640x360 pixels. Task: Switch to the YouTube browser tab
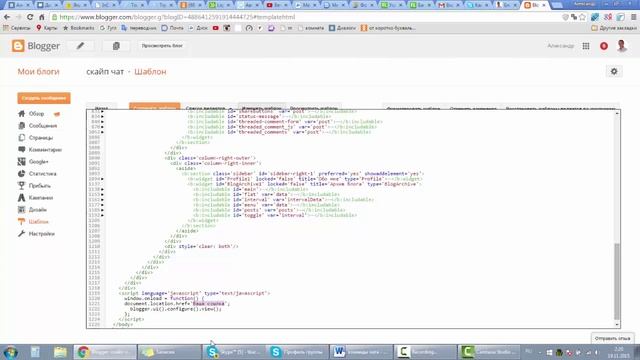point(276,5)
